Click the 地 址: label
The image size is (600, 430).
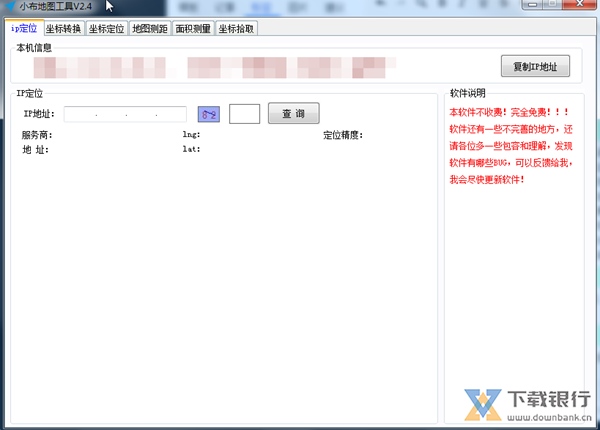[x=35, y=150]
